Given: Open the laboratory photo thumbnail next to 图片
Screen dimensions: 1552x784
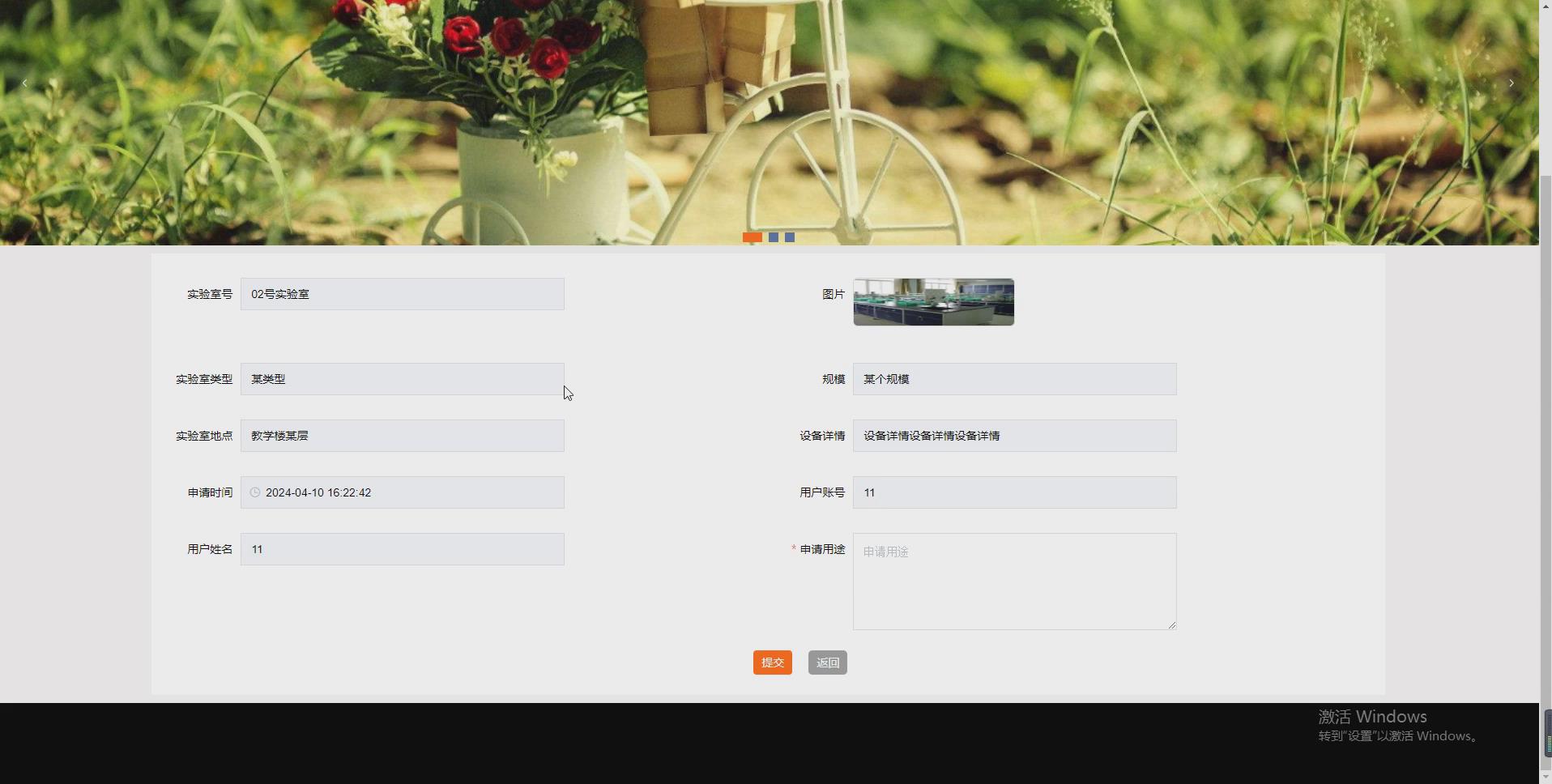Looking at the screenshot, I should tap(932, 301).
